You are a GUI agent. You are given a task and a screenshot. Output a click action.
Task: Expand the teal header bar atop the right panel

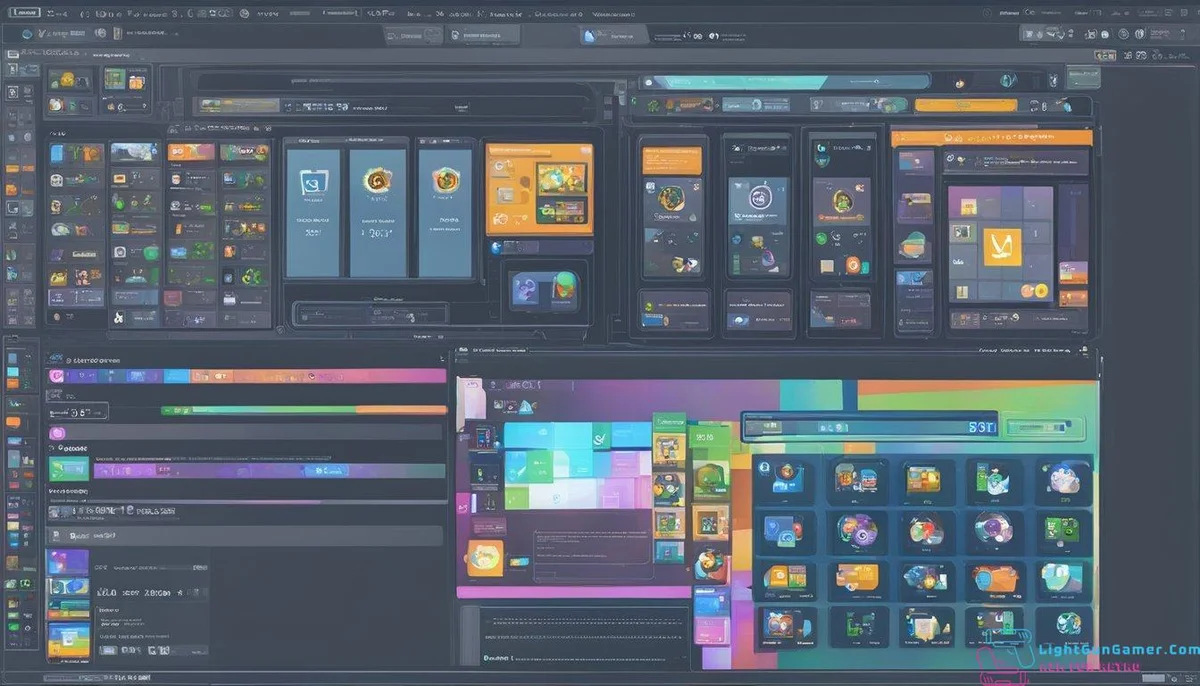[735, 82]
